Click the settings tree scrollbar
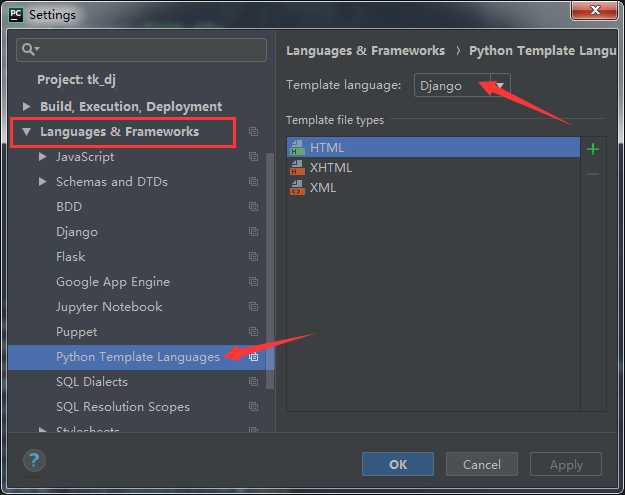Viewport: 625px width, 495px height. [270, 271]
